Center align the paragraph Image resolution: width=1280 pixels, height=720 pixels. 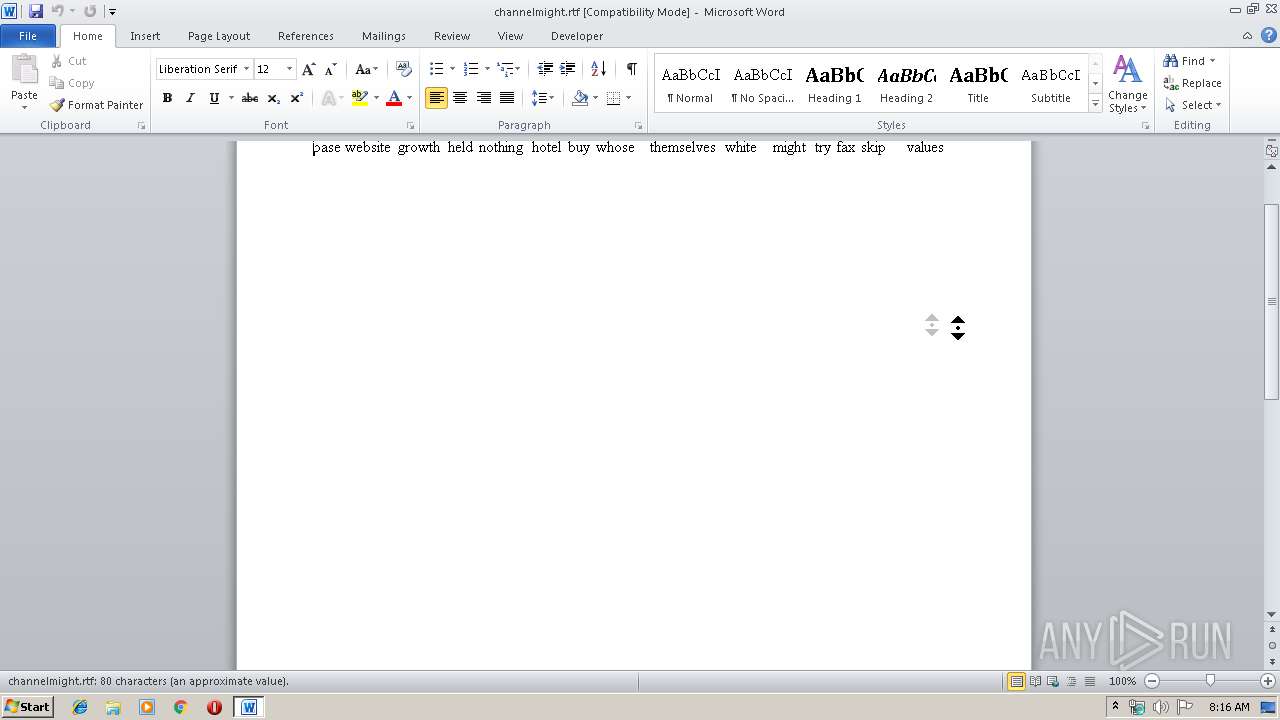coord(460,98)
